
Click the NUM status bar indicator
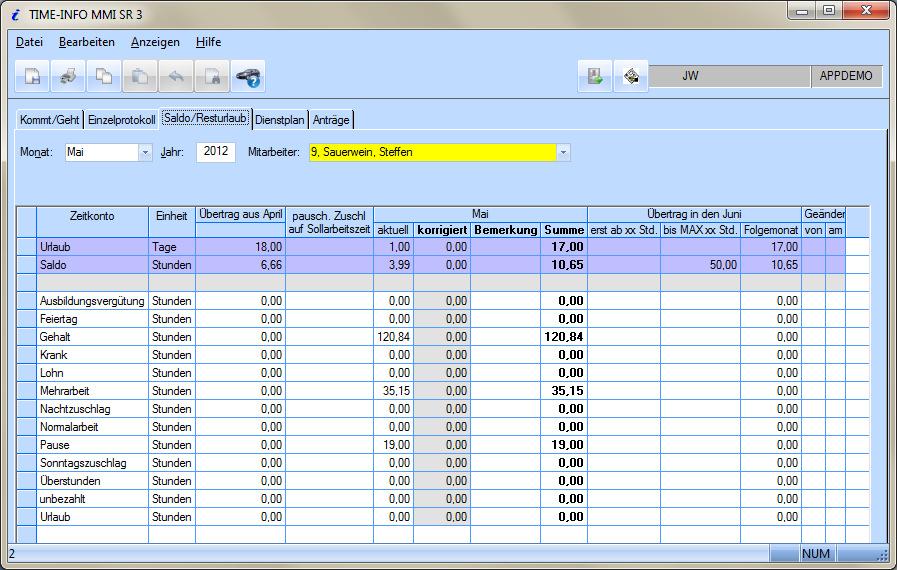click(815, 554)
